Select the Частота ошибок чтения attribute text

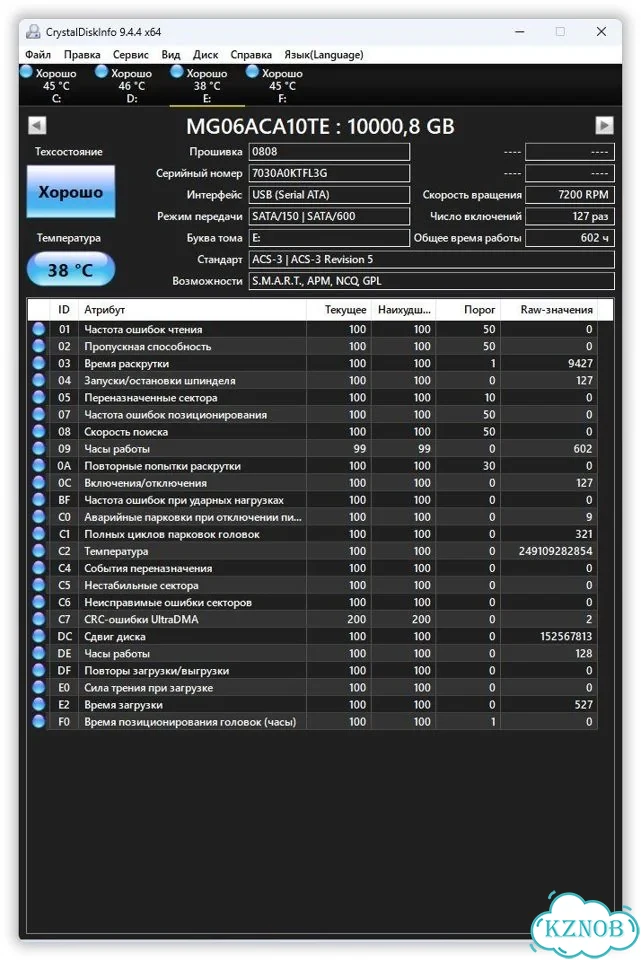[x=143, y=329]
